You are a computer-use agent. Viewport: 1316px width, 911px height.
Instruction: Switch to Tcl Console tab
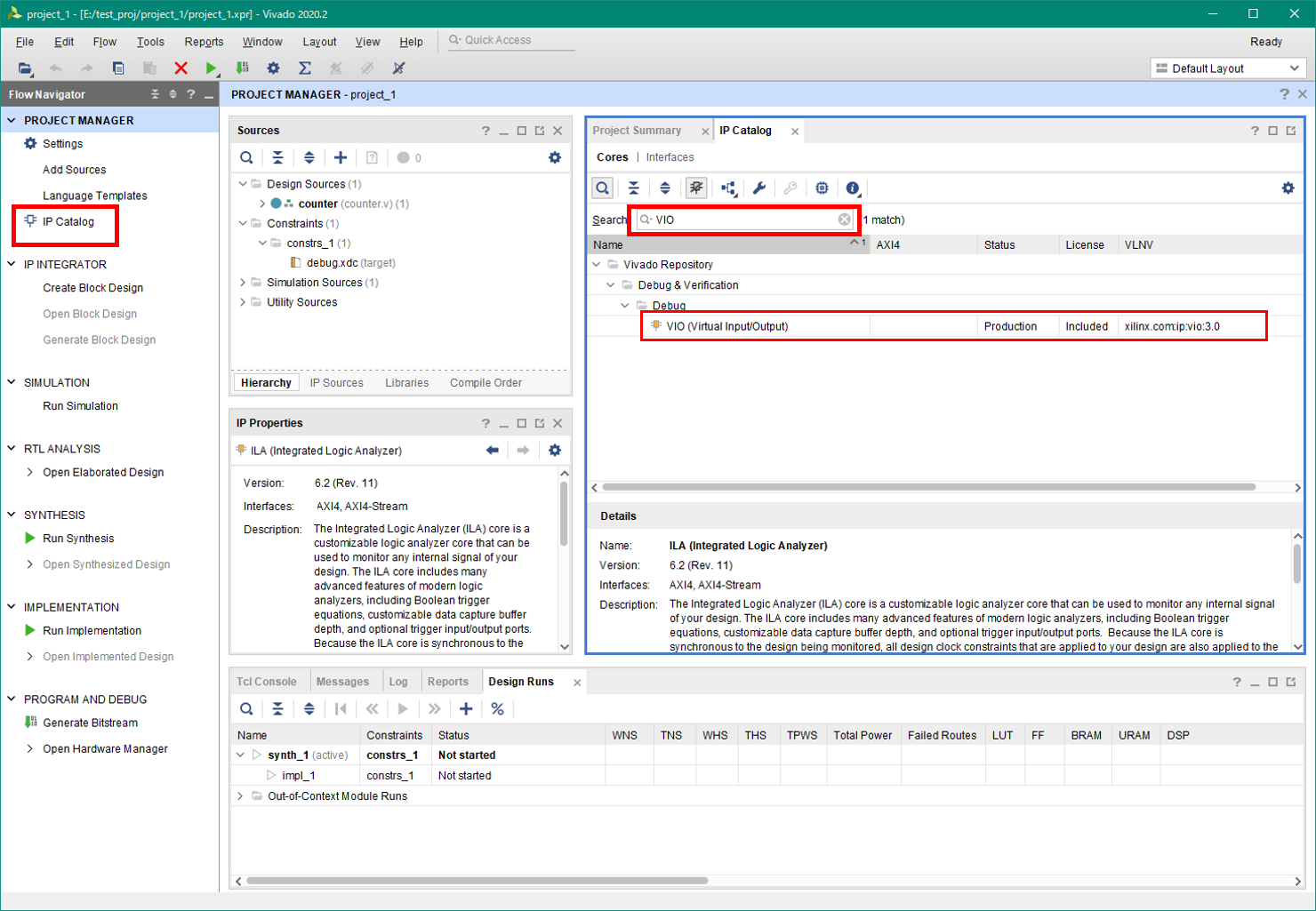[267, 682]
